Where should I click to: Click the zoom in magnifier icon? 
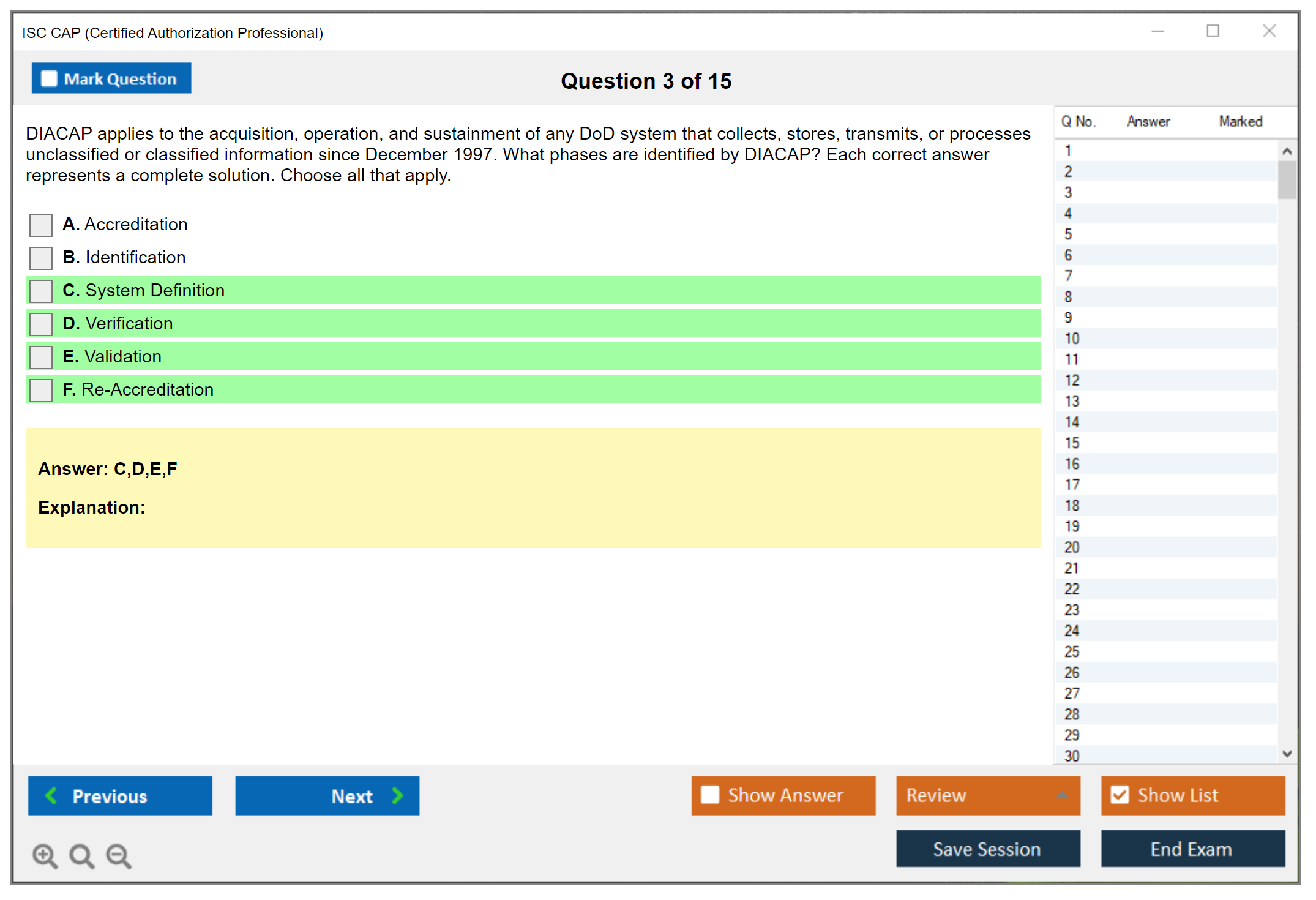coord(45,855)
